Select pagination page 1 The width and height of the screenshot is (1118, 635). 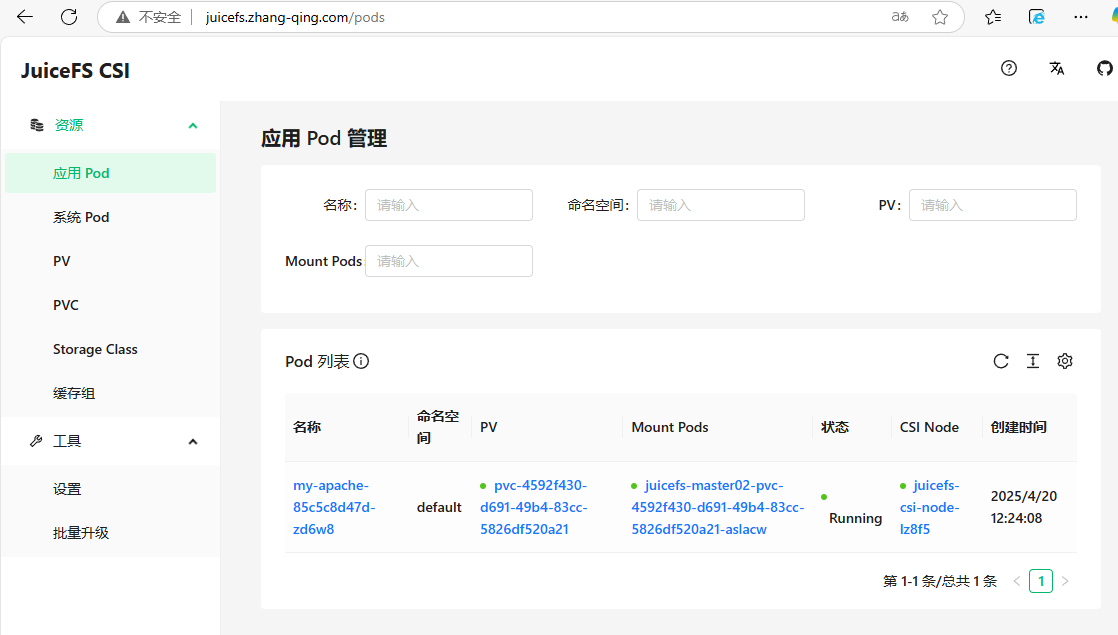pyautogui.click(x=1041, y=582)
